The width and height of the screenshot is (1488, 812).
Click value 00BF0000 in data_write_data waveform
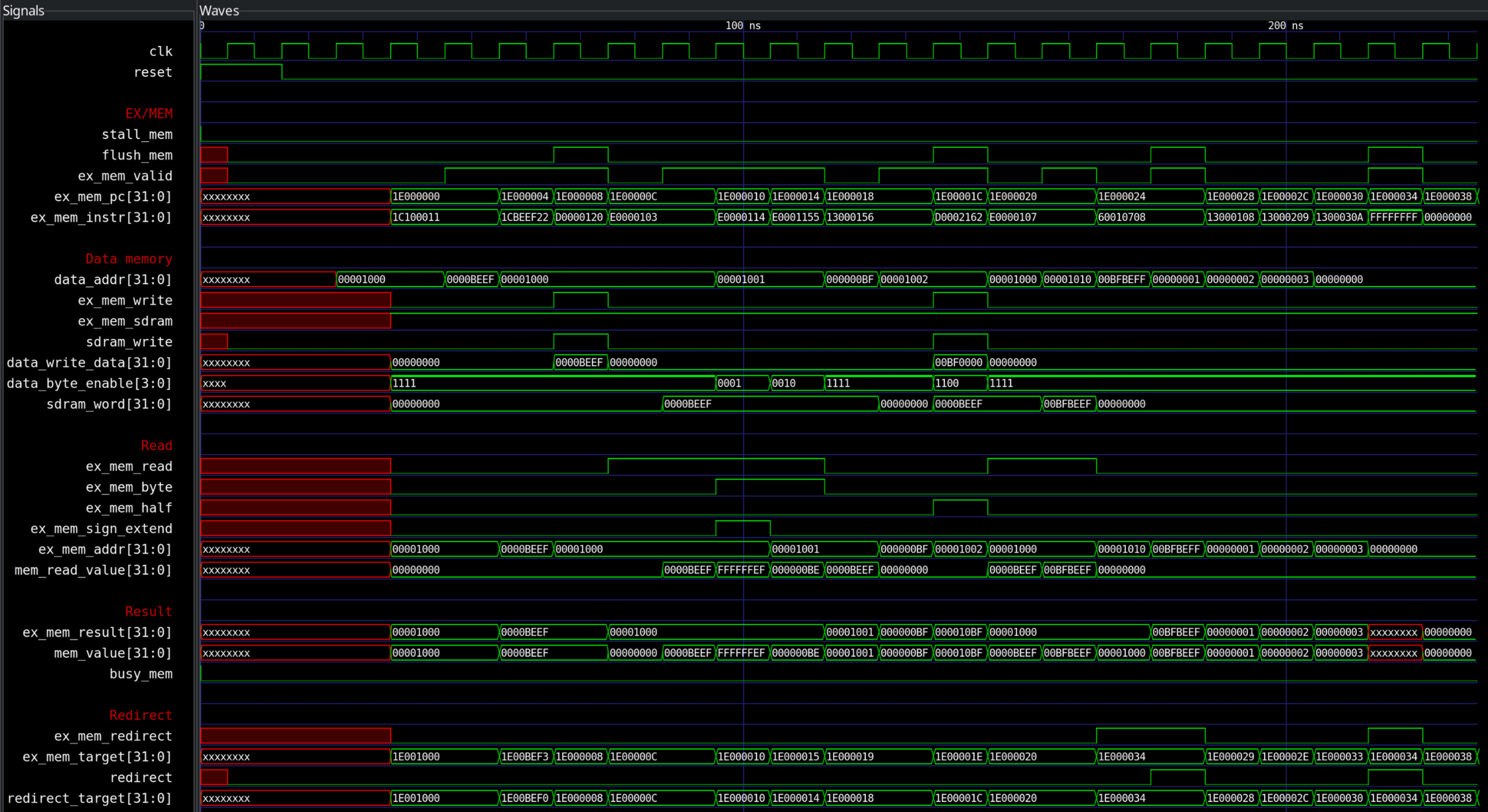(x=959, y=363)
